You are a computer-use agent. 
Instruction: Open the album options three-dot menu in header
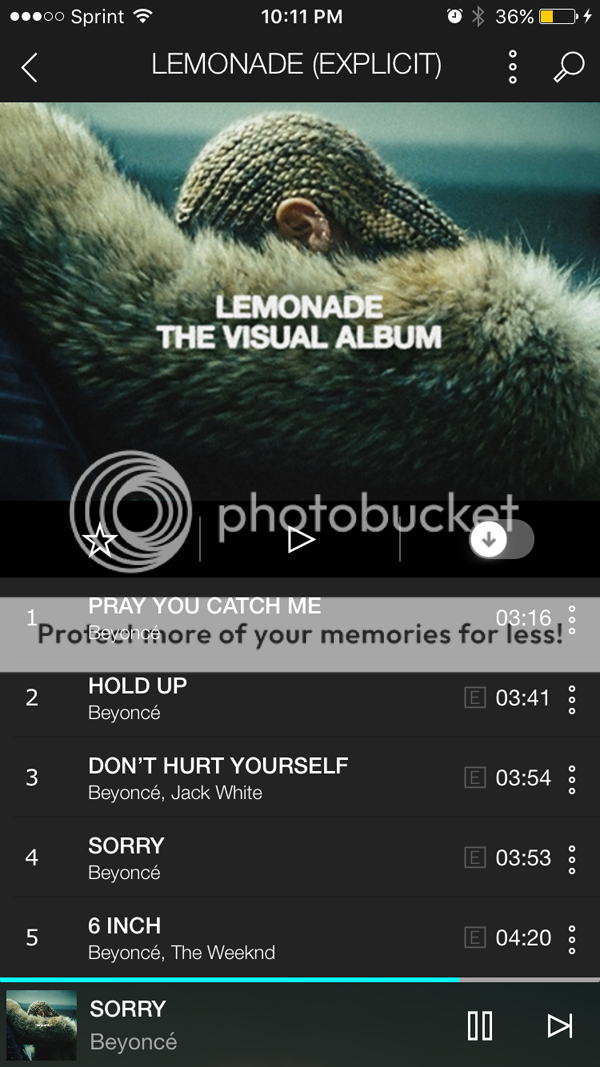coord(513,67)
